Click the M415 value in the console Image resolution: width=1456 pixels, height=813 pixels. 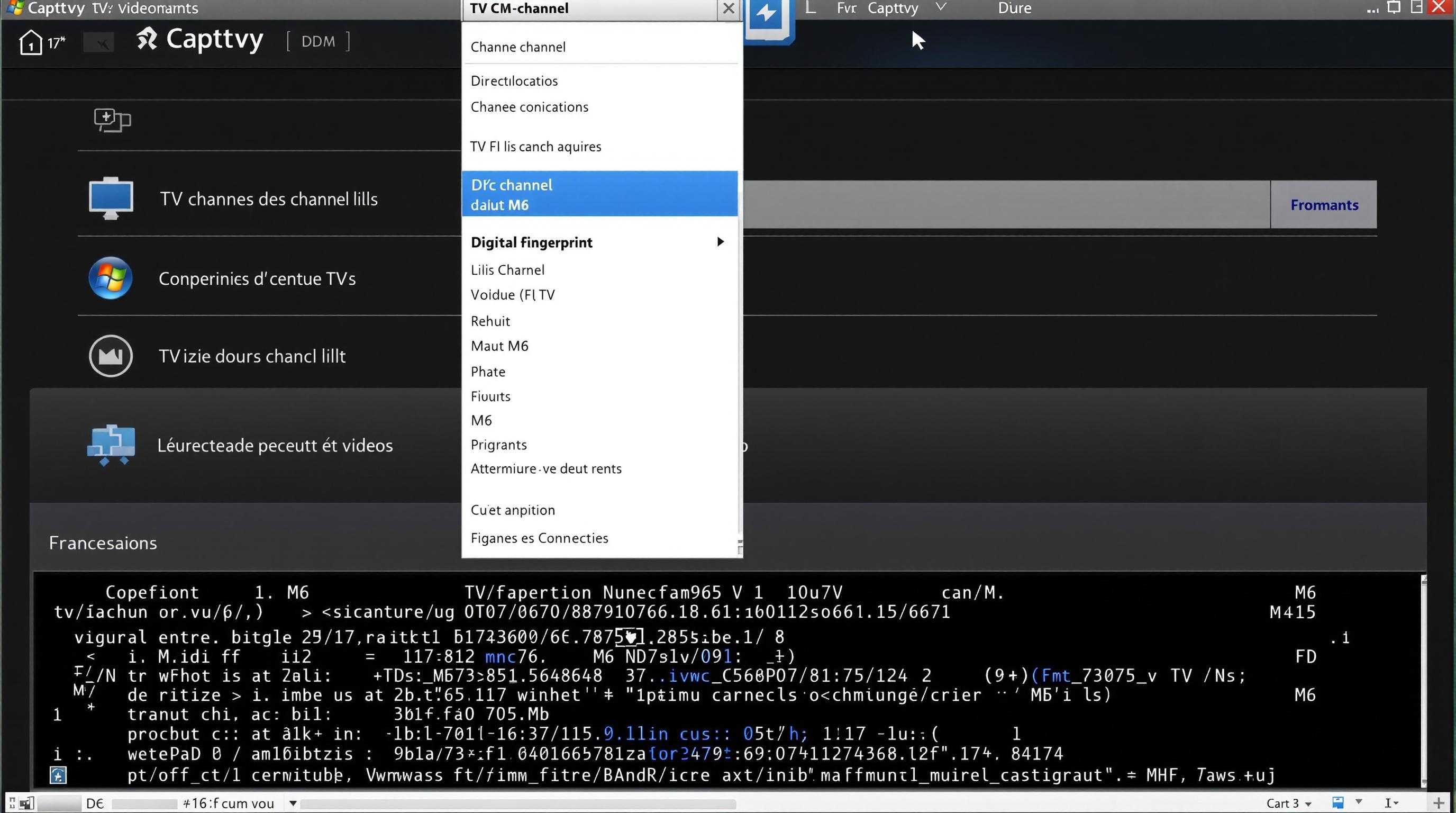1292,612
